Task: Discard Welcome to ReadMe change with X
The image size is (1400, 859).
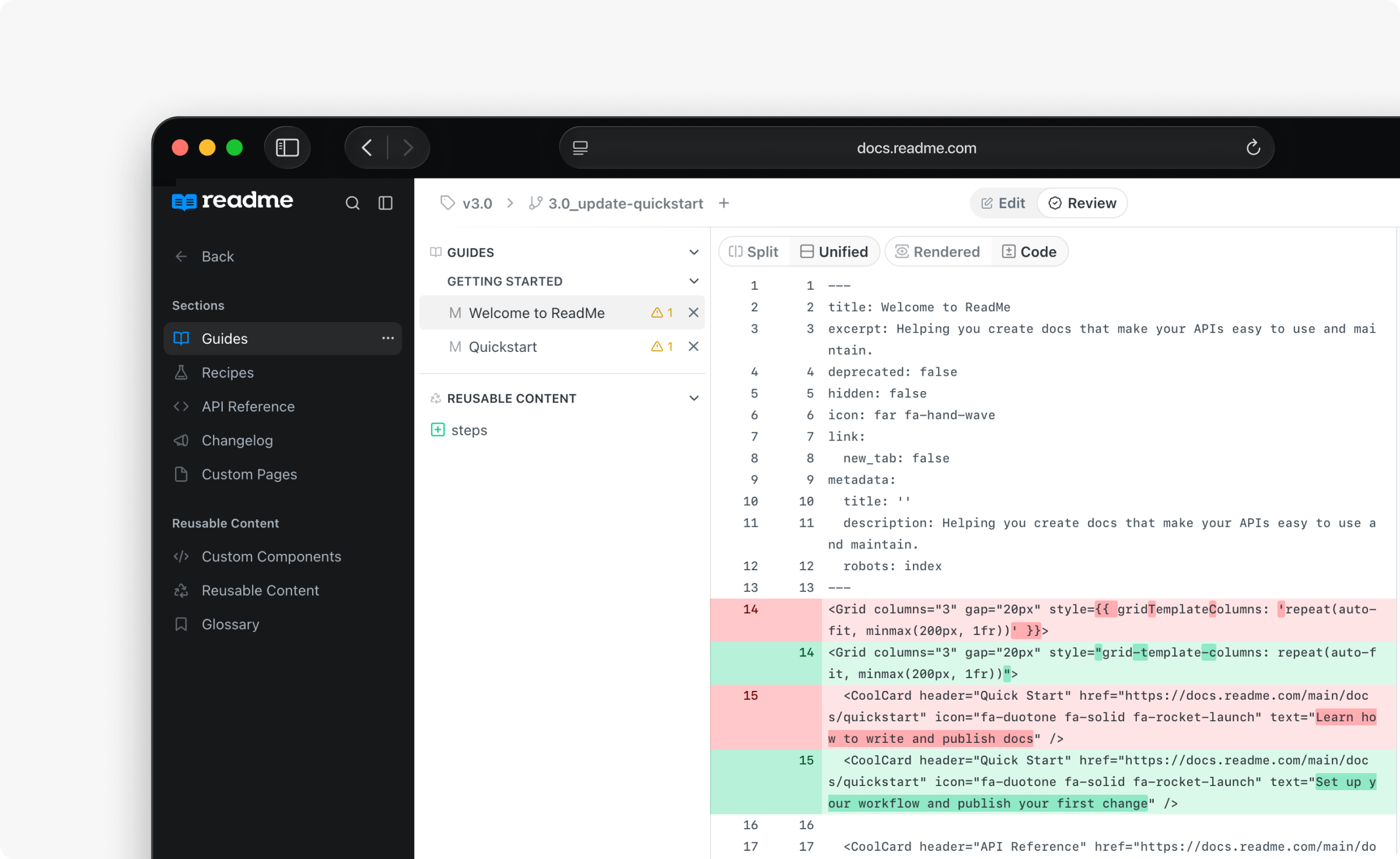Action: [694, 313]
